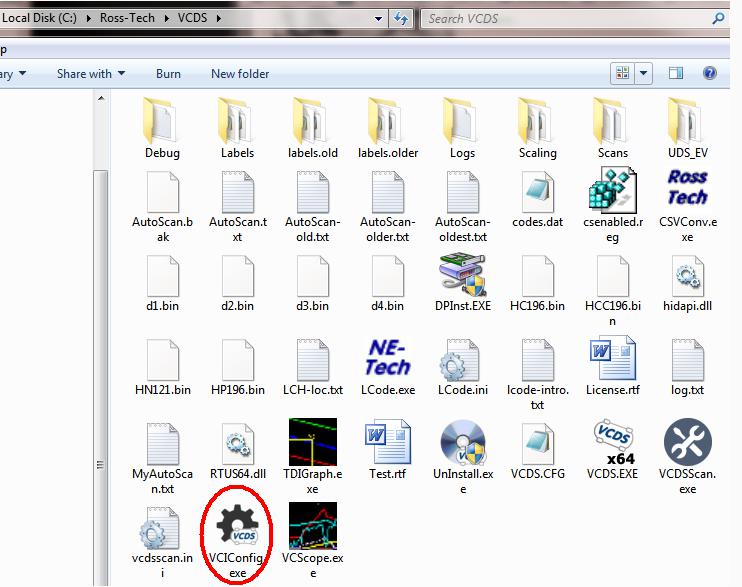Click the search magnifier icon

pos(718,18)
